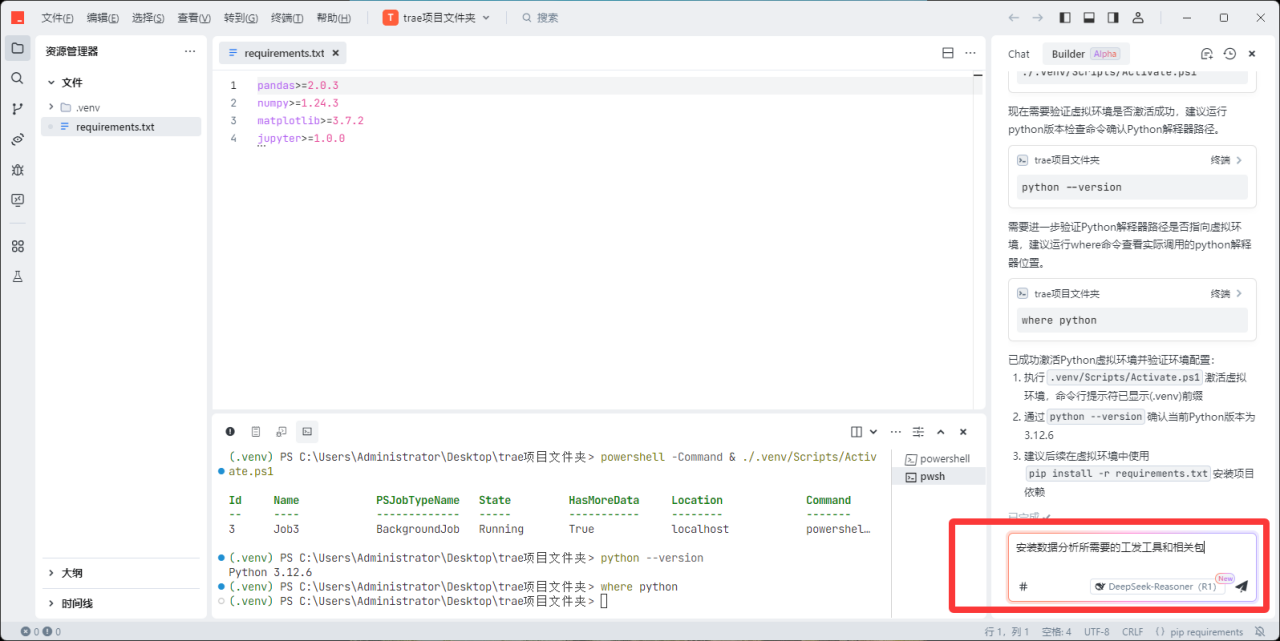Toggle the primary left sidebar layout
This screenshot has width=1280, height=641.
pos(1065,17)
